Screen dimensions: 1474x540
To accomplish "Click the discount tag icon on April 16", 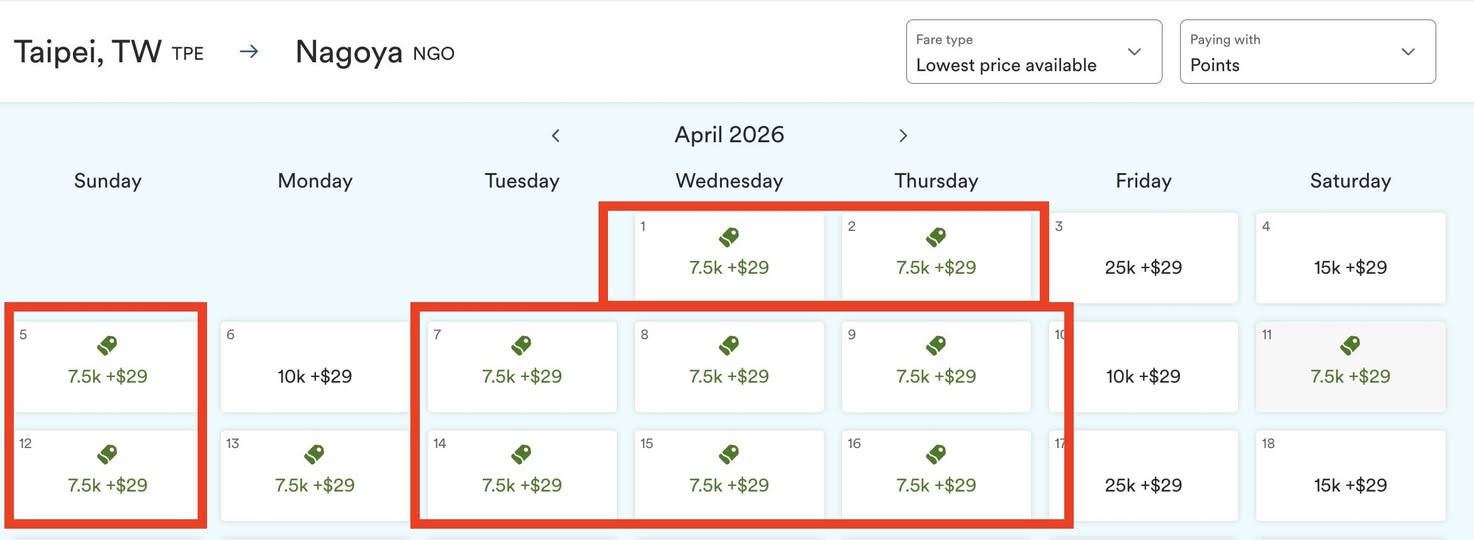I will click(936, 455).
